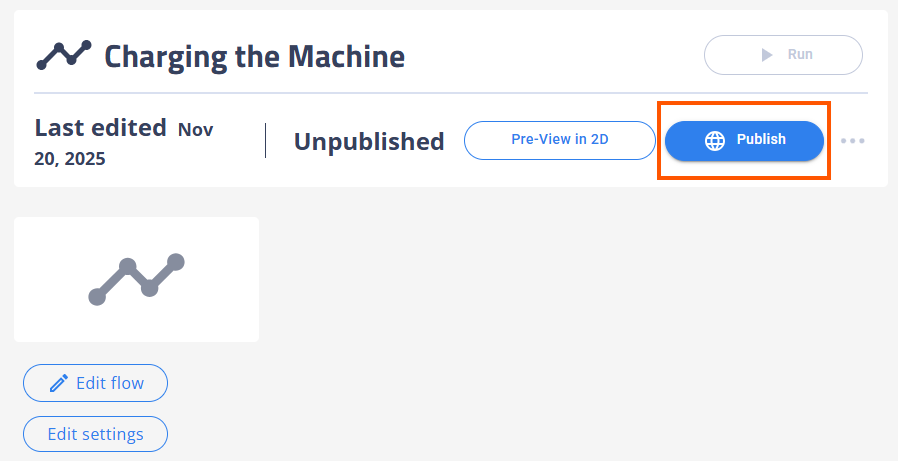Click the flow graph icon in the preview card
This screenshot has height=461, width=898.
coord(136,279)
